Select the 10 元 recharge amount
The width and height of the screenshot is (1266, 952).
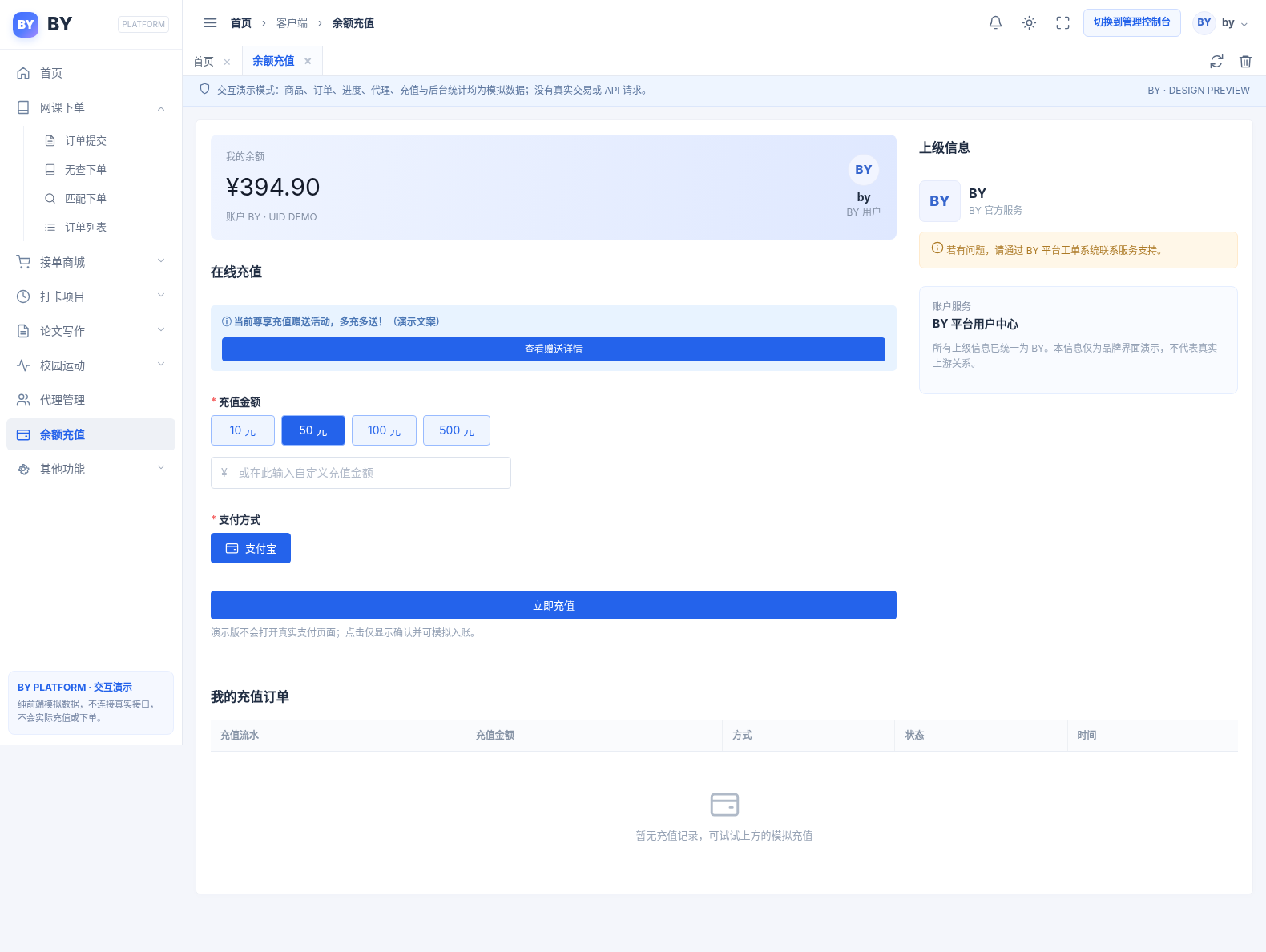click(x=243, y=430)
